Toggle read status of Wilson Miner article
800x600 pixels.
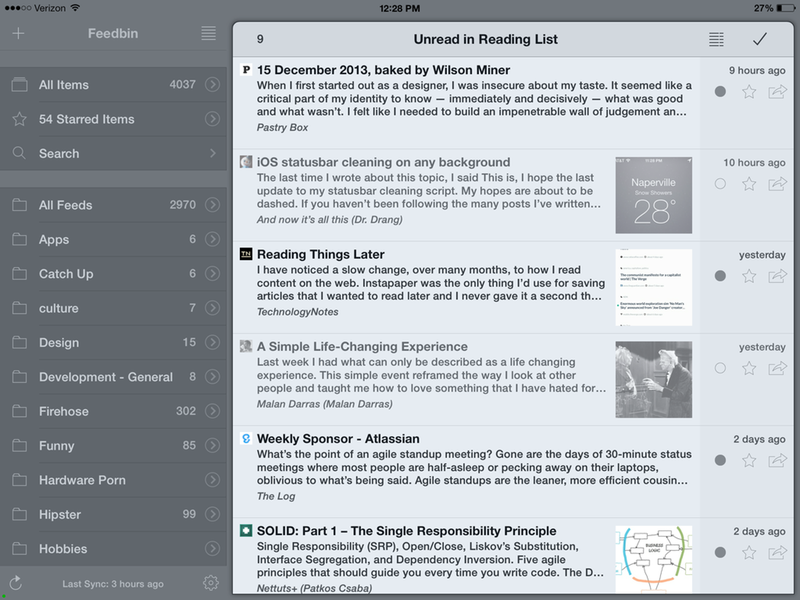[x=720, y=92]
